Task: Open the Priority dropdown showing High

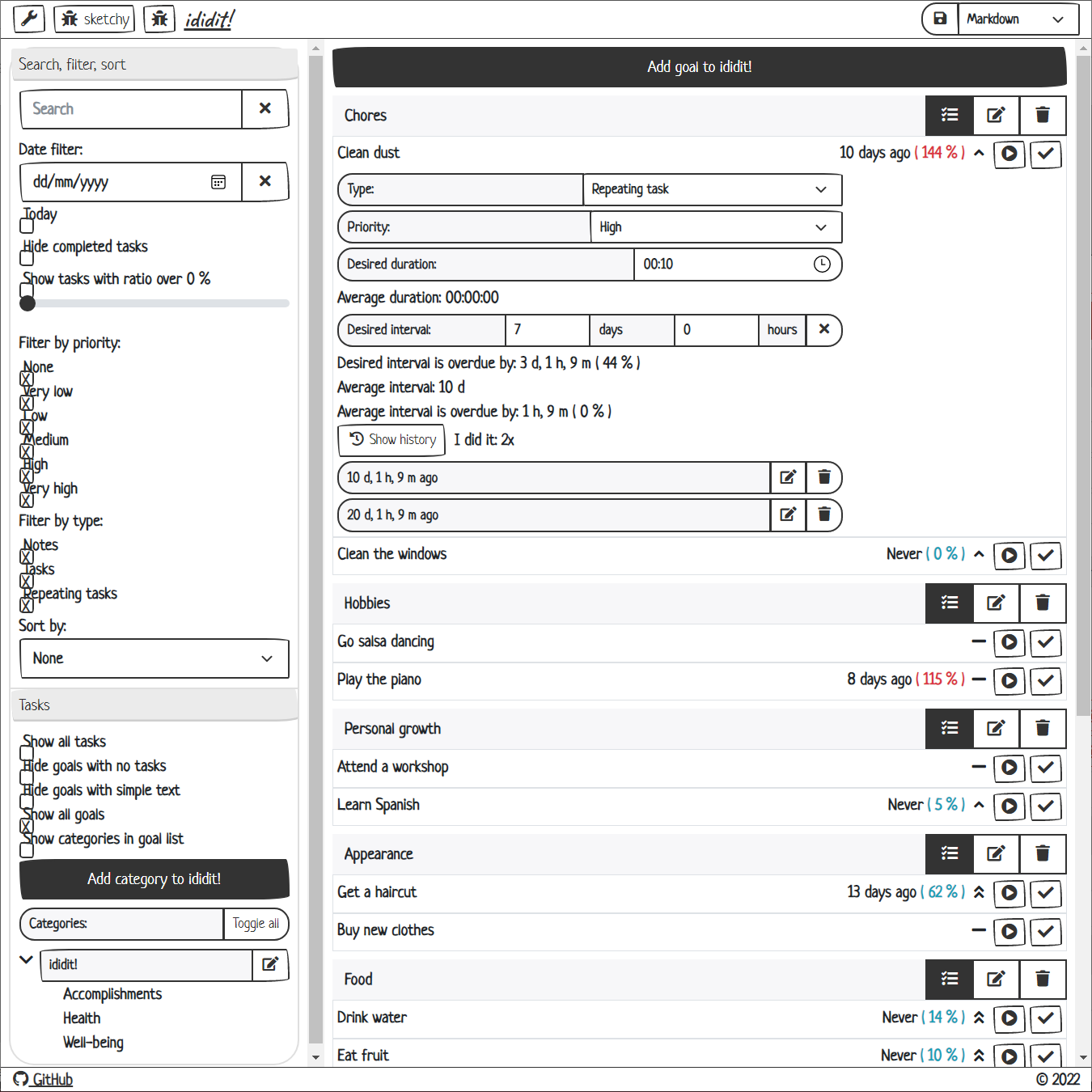Action: (x=715, y=227)
